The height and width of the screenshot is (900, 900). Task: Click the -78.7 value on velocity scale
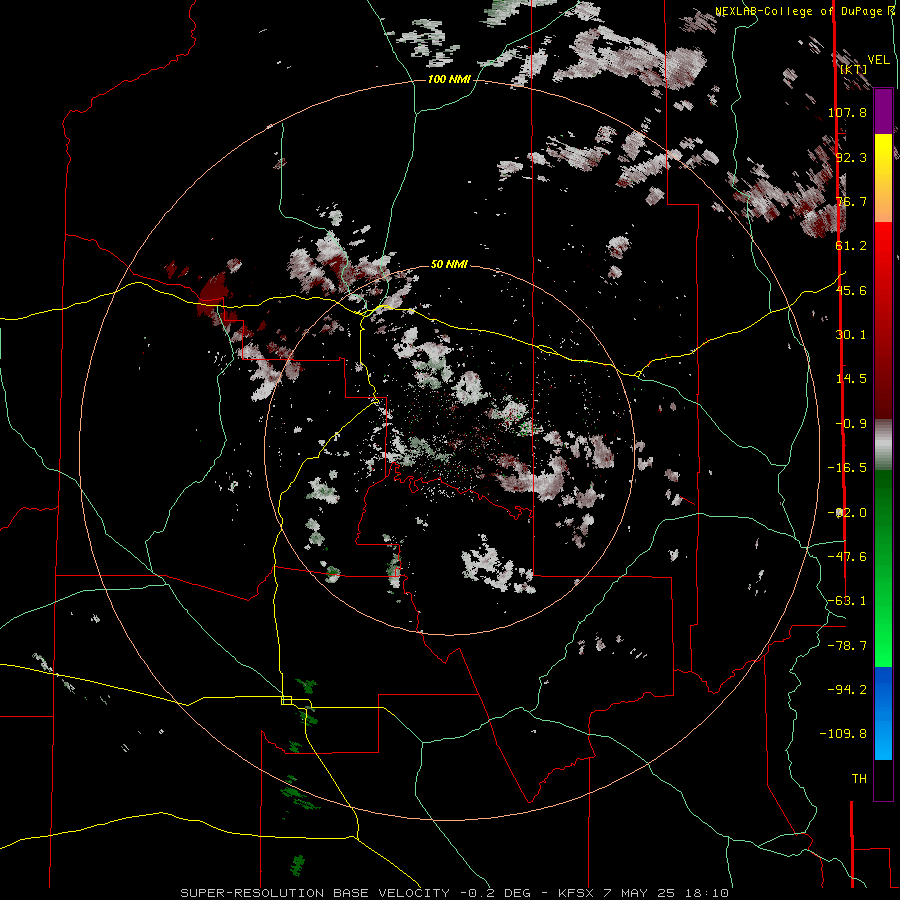(x=847, y=646)
